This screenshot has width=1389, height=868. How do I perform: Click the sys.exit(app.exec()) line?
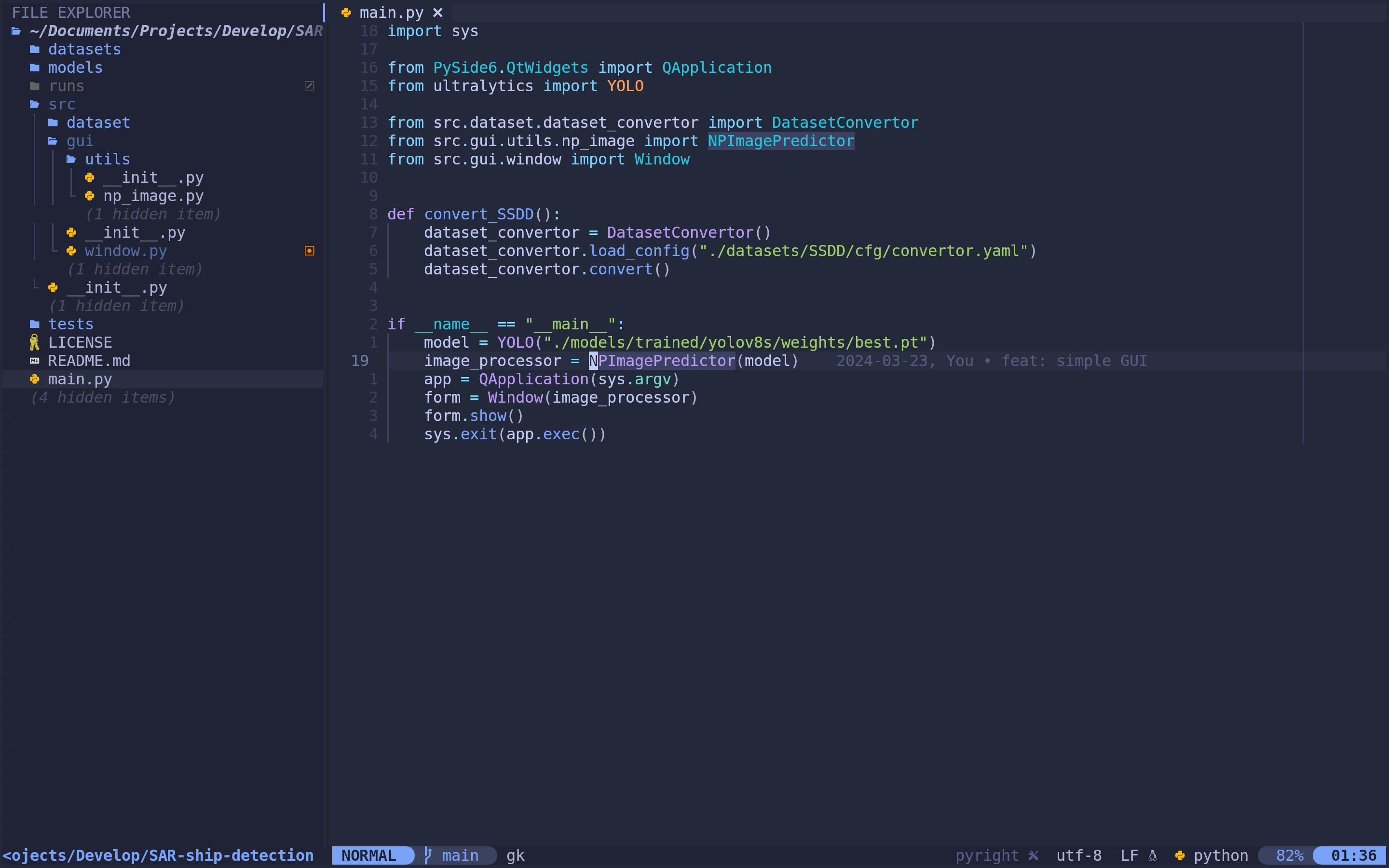(515, 434)
